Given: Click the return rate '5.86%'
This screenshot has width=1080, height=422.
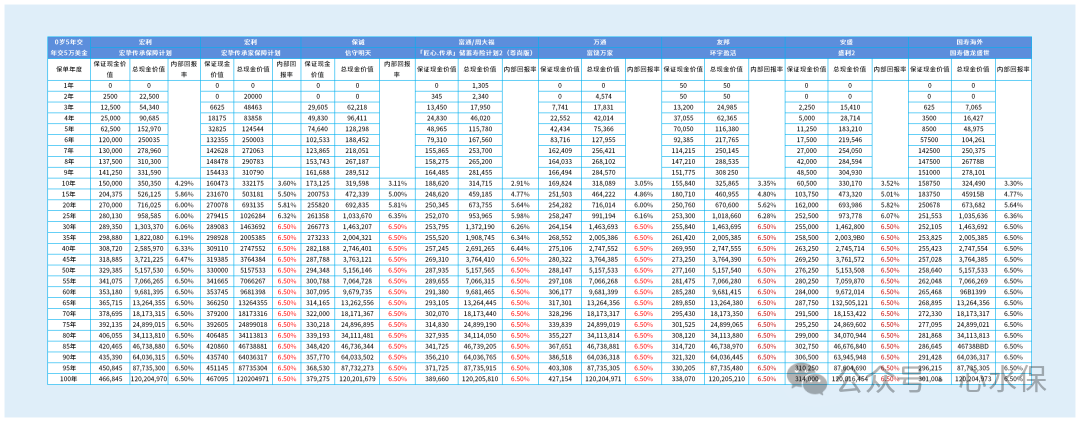Looking at the screenshot, I should point(185,196).
